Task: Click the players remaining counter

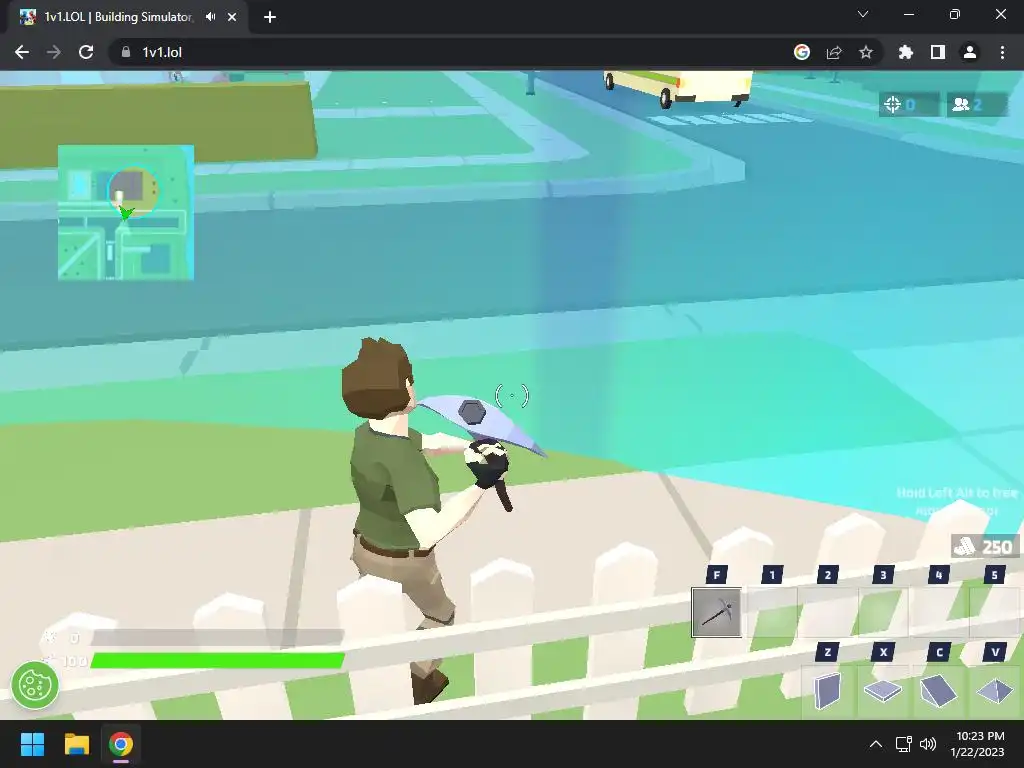Action: click(977, 104)
